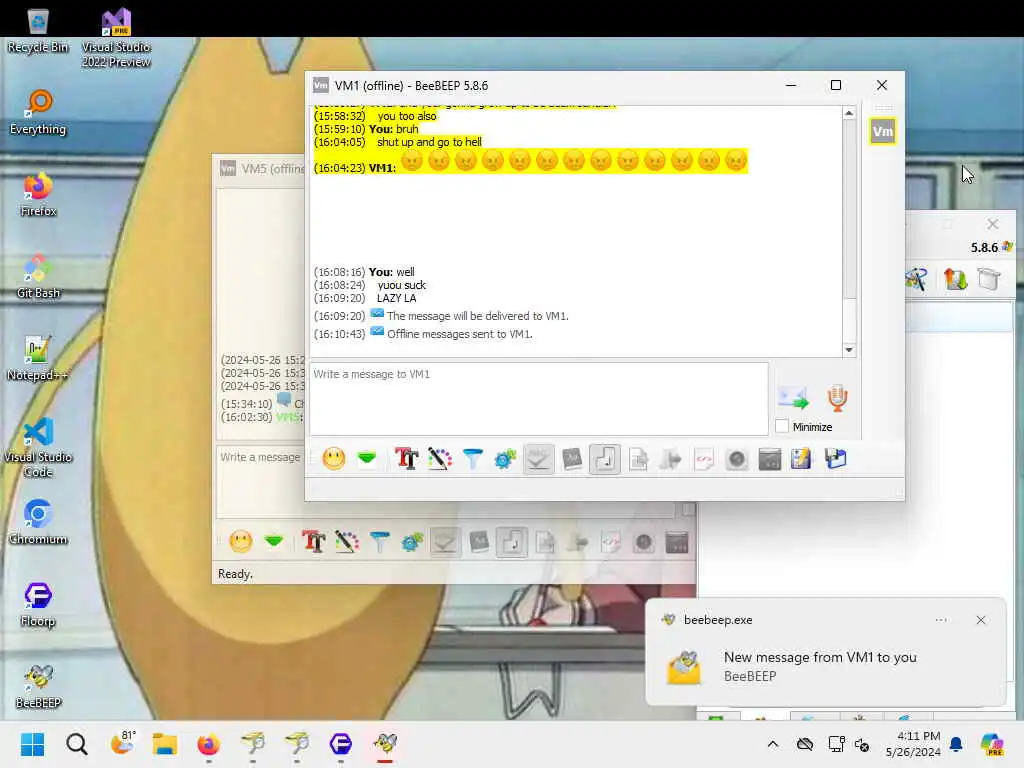Click muted volume icon in system tray
Screen dimensions: 1024x768
[862, 744]
